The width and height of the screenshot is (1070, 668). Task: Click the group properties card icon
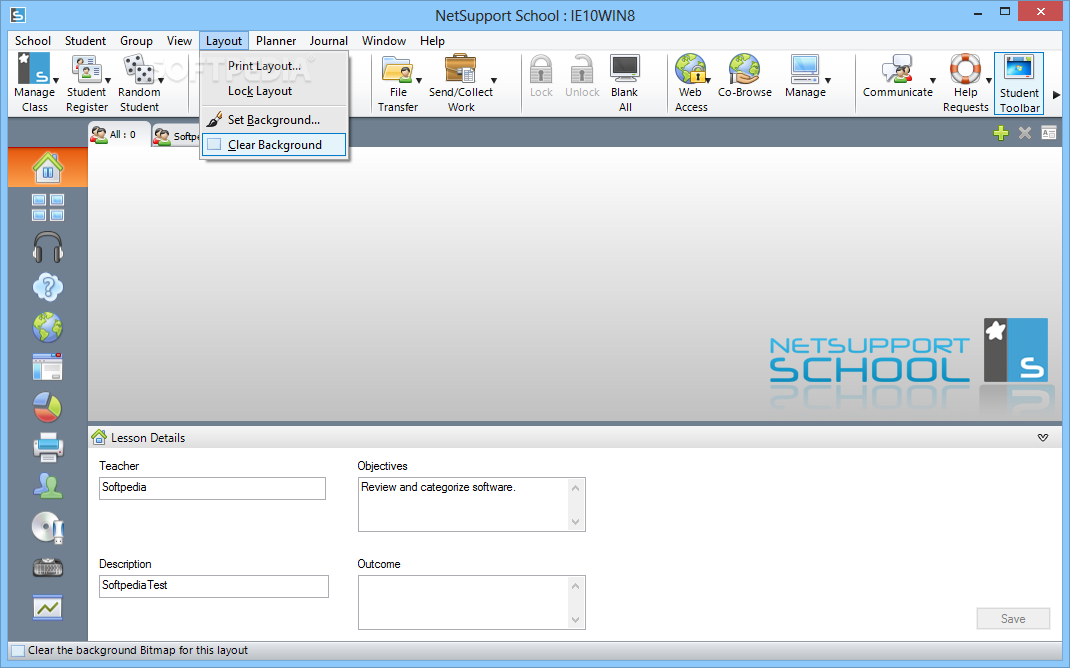(x=1049, y=133)
